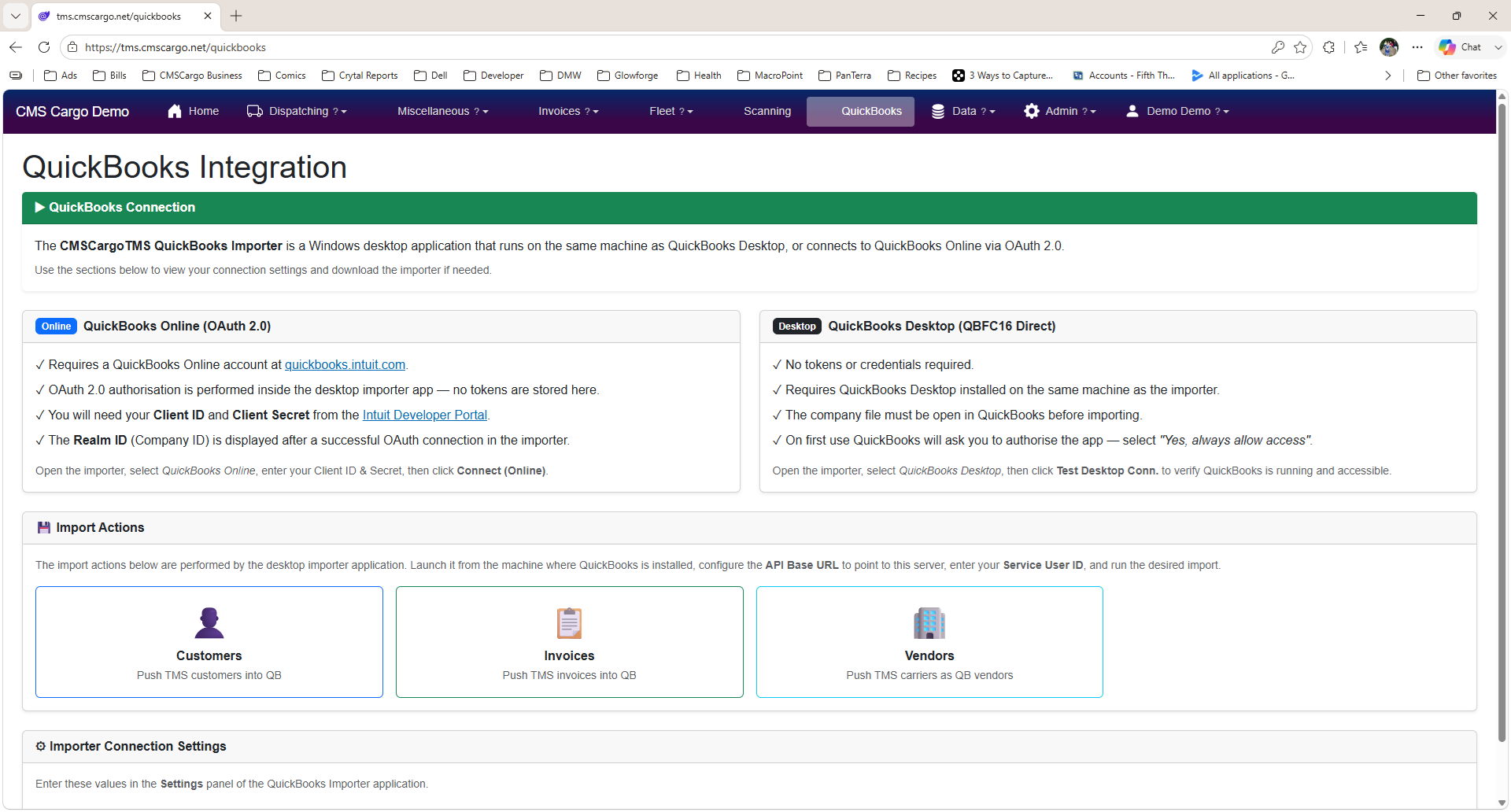Click the Home house icon in navbar
The width and height of the screenshot is (1511, 812).
pyautogui.click(x=175, y=111)
